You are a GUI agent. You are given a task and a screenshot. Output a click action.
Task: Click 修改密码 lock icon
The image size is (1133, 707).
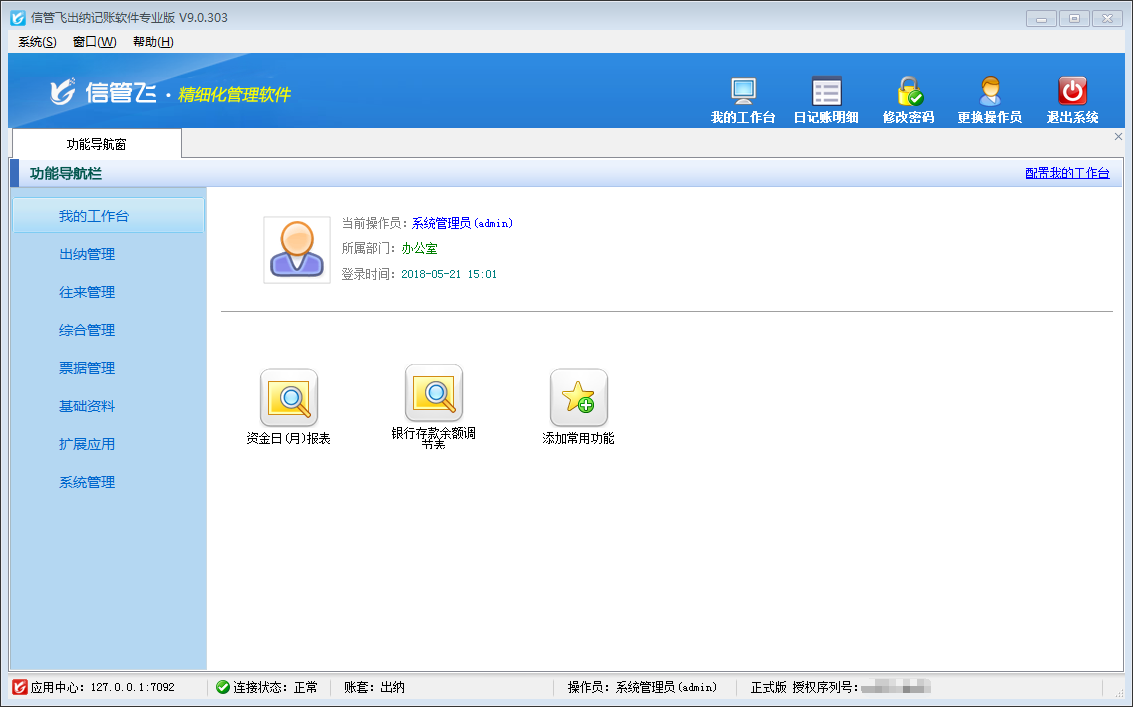[x=908, y=92]
